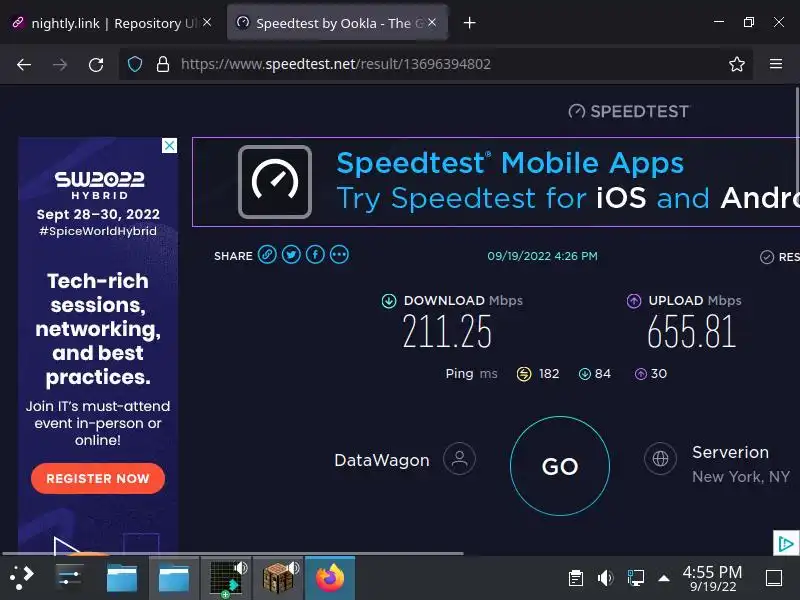This screenshot has width=800, height=600.
Task: Share result on Twitter
Action: coord(291,254)
